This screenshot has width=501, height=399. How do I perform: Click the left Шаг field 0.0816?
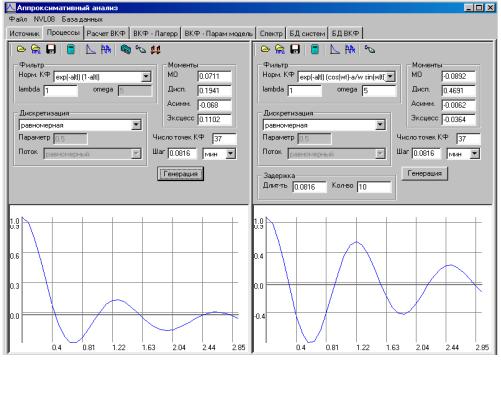(x=182, y=153)
